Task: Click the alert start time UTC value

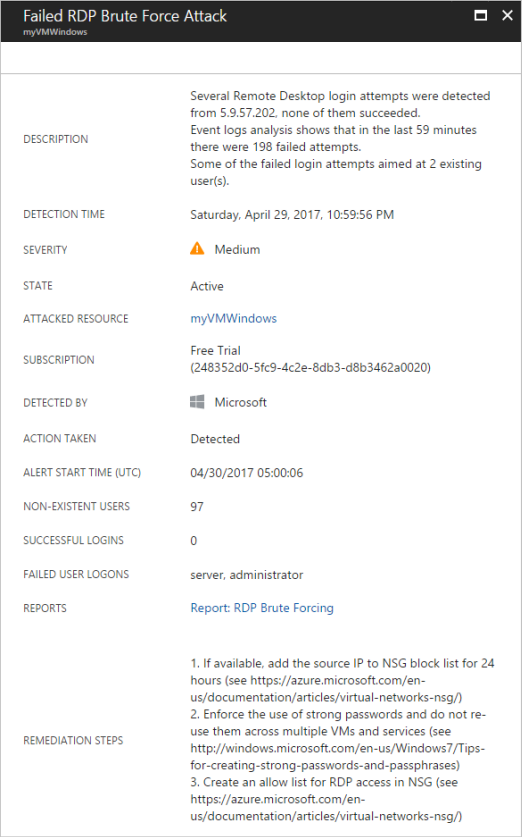Action: (x=247, y=473)
